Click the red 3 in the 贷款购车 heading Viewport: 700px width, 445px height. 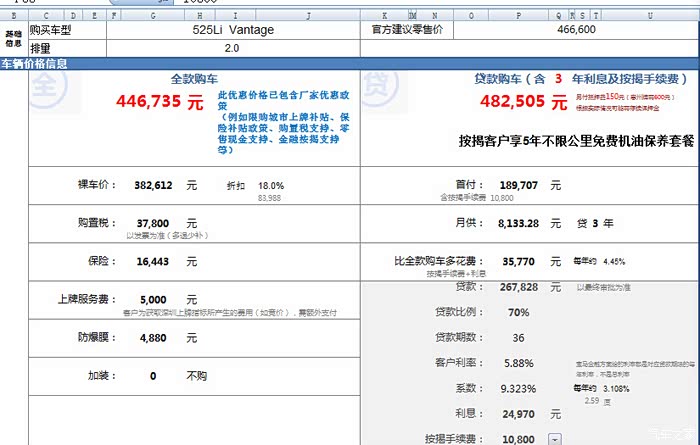coord(558,79)
